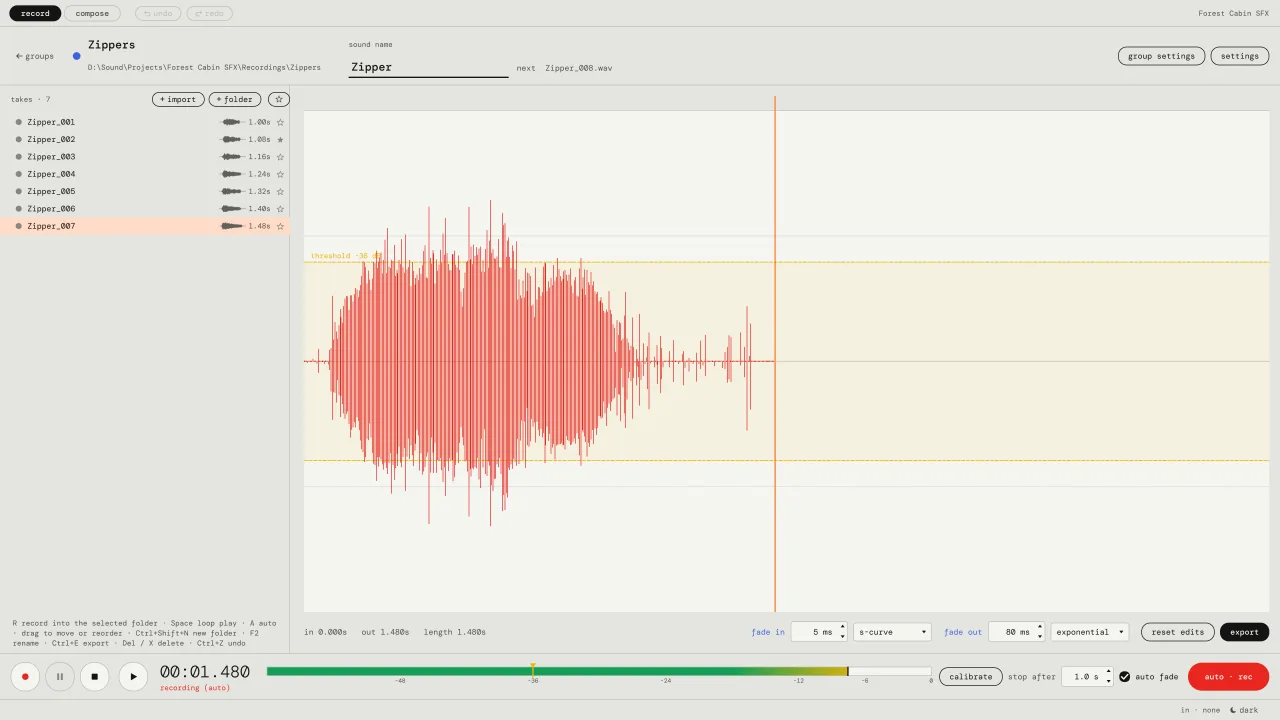
Task: Switch to compose tab
Action: (x=93, y=14)
